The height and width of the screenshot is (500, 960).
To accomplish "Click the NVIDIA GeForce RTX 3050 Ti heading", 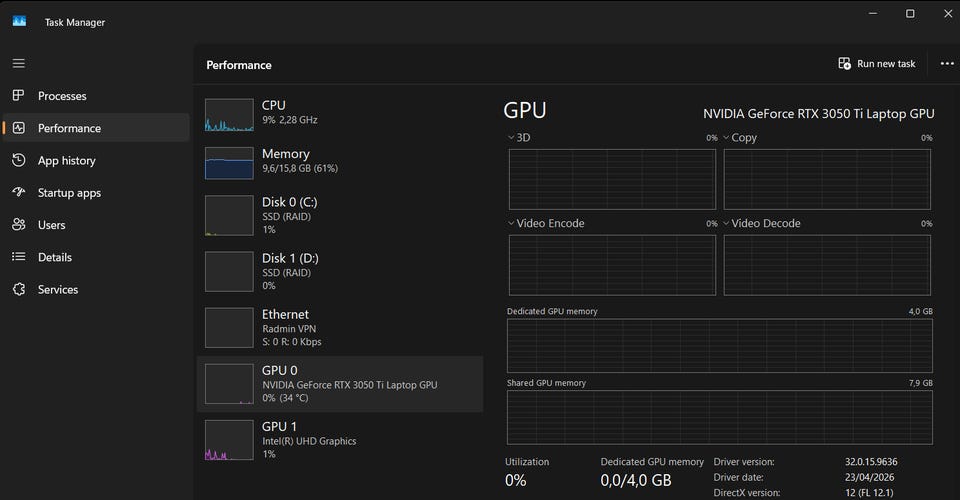I will click(819, 114).
